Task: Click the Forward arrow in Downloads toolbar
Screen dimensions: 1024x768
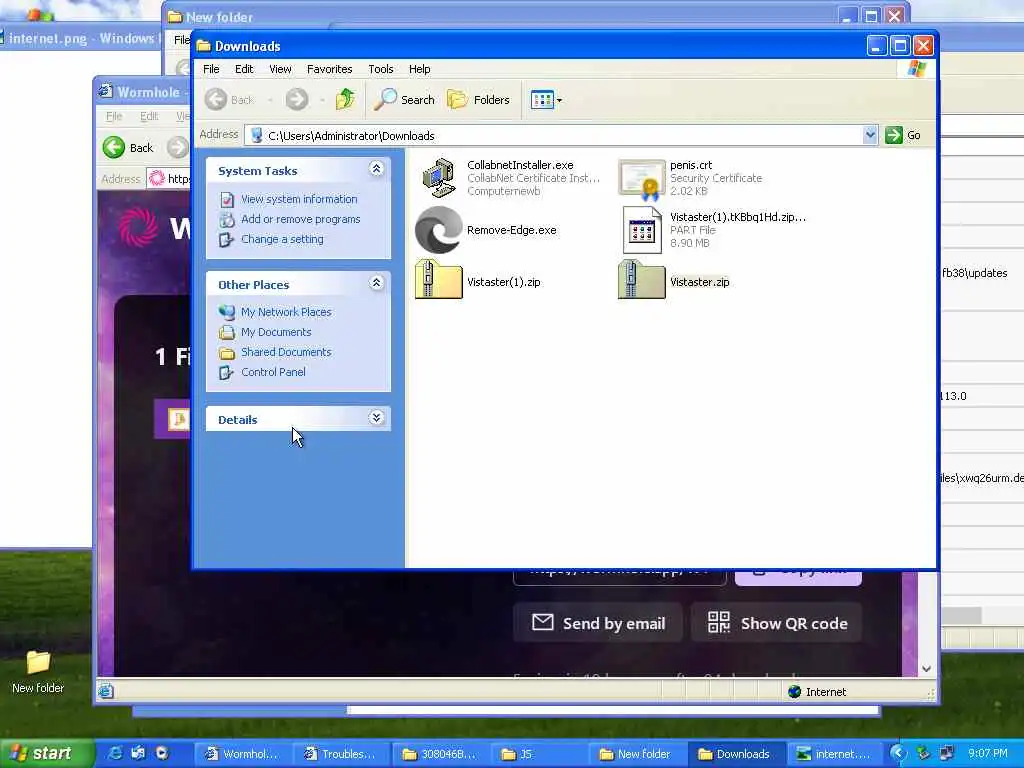Action: 296,99
